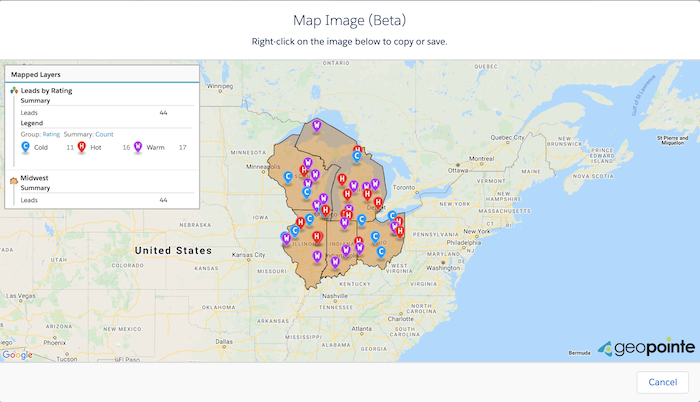Select Cold pin in western Wisconsin
Viewport: 700px width, 402px height.
click(288, 178)
